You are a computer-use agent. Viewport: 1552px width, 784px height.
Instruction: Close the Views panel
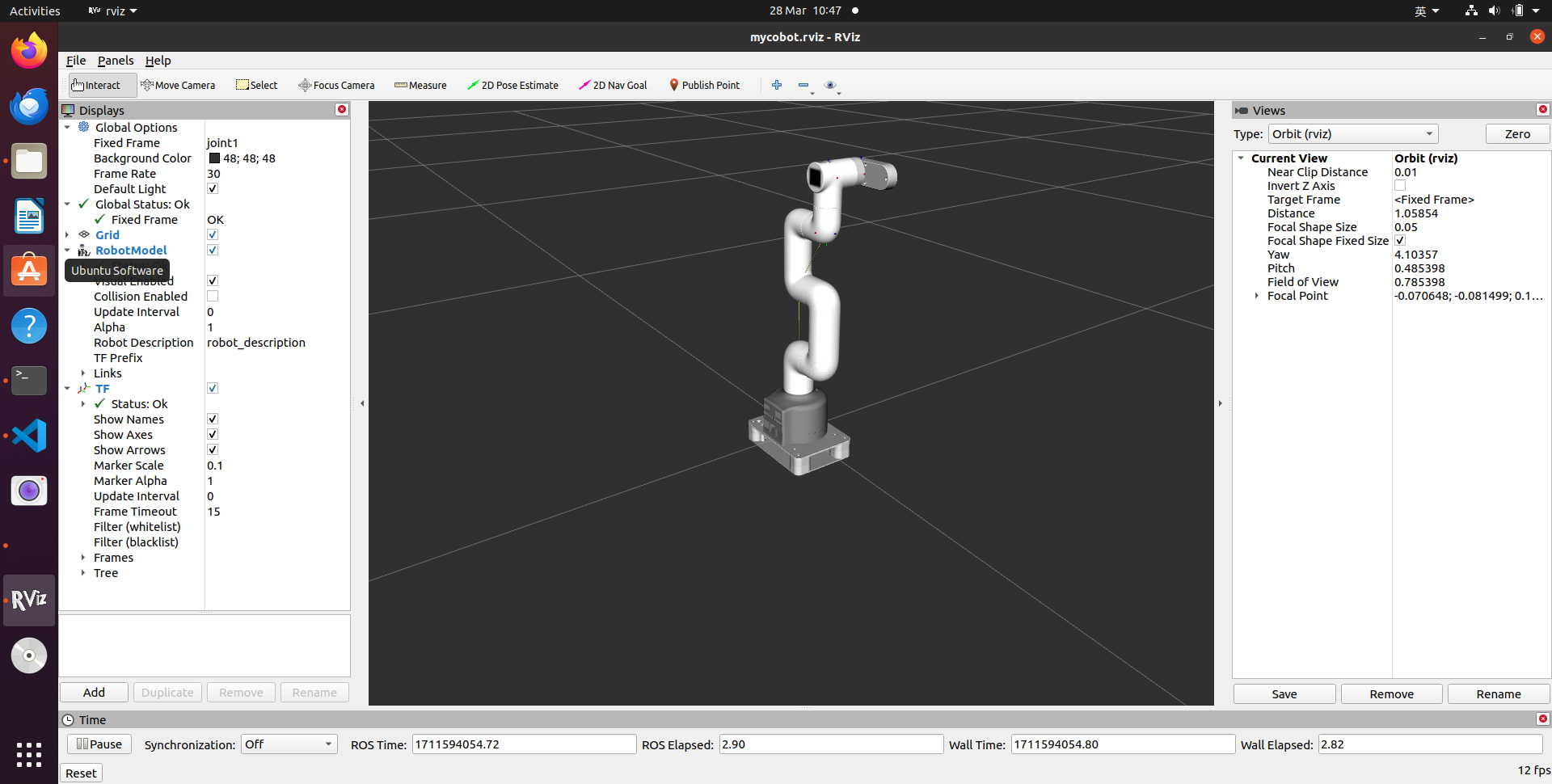click(1543, 110)
